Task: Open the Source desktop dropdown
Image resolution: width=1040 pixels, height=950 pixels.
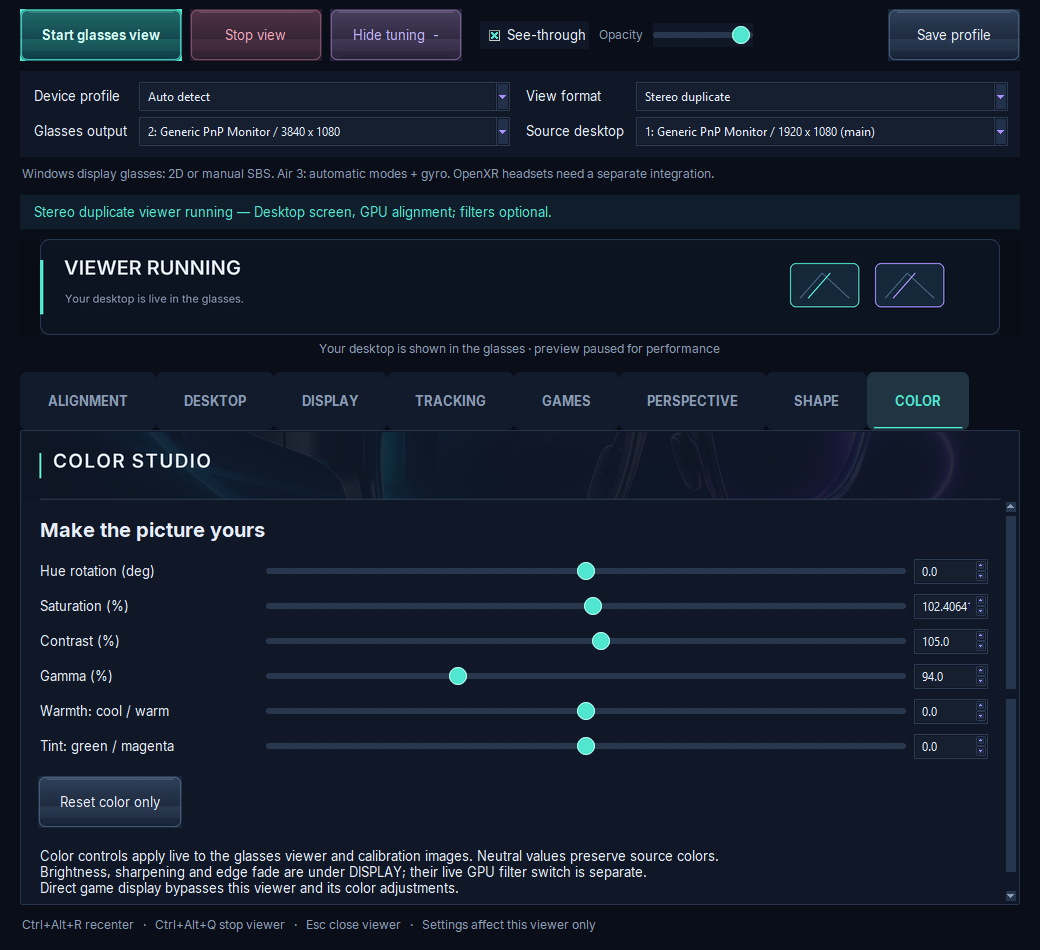Action: click(821, 131)
